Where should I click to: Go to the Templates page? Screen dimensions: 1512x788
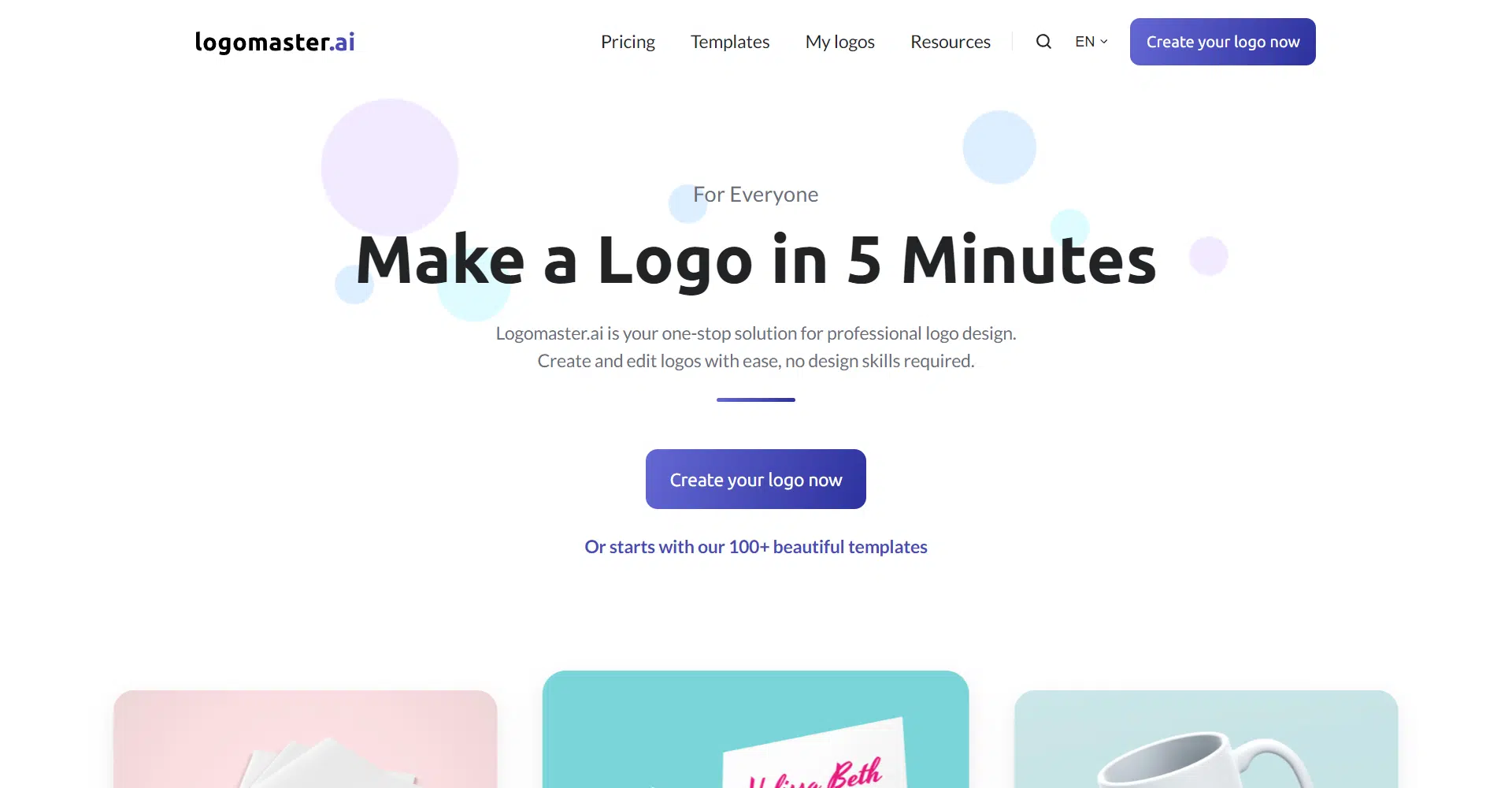coord(730,42)
